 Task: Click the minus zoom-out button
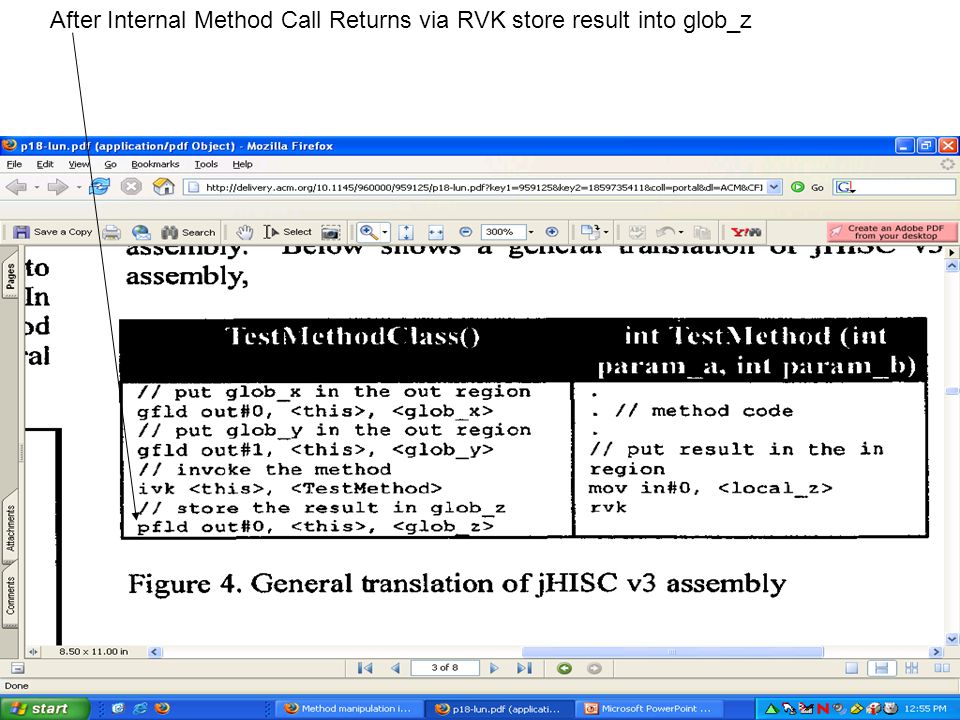(x=465, y=231)
